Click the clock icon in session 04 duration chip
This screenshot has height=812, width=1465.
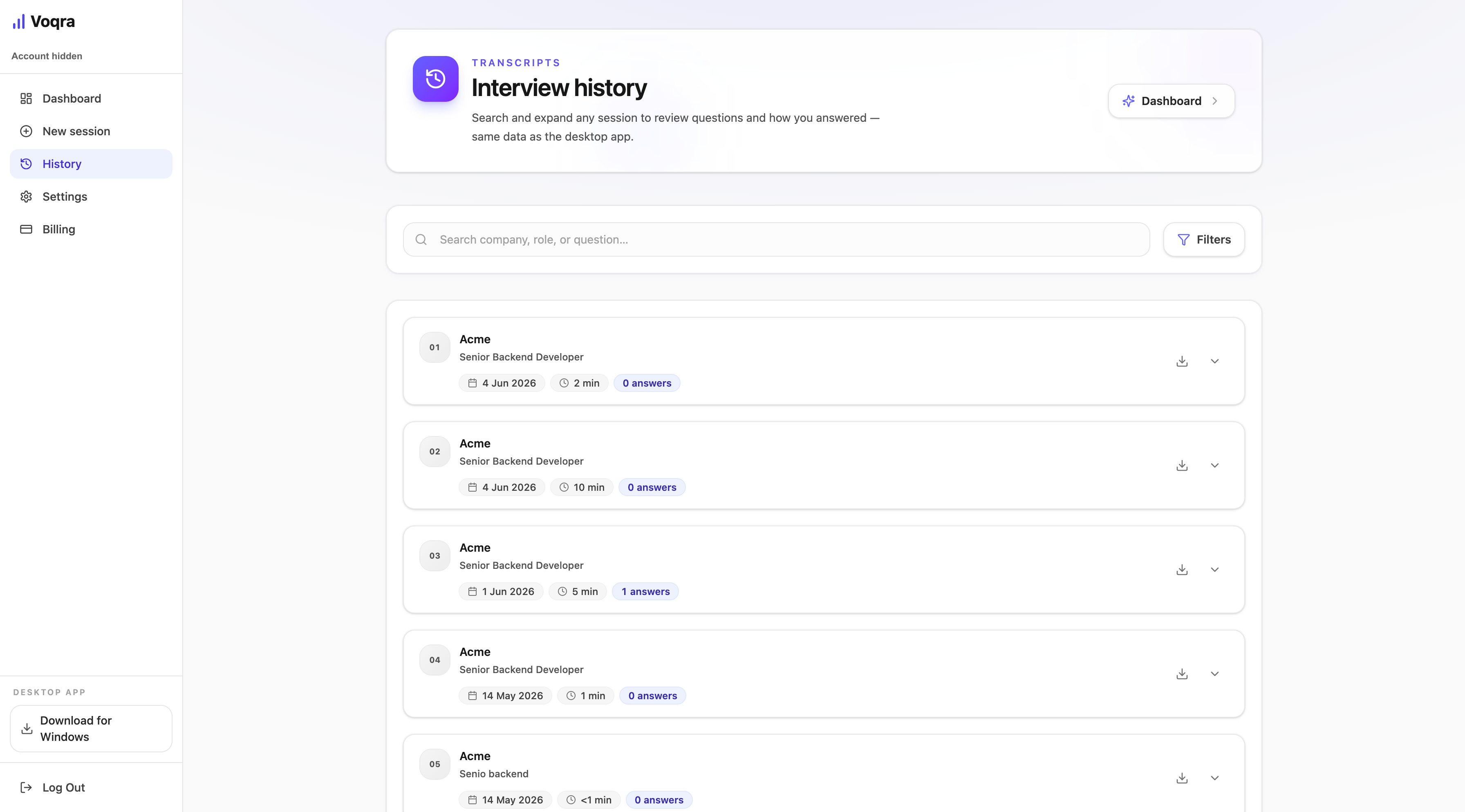click(571, 696)
